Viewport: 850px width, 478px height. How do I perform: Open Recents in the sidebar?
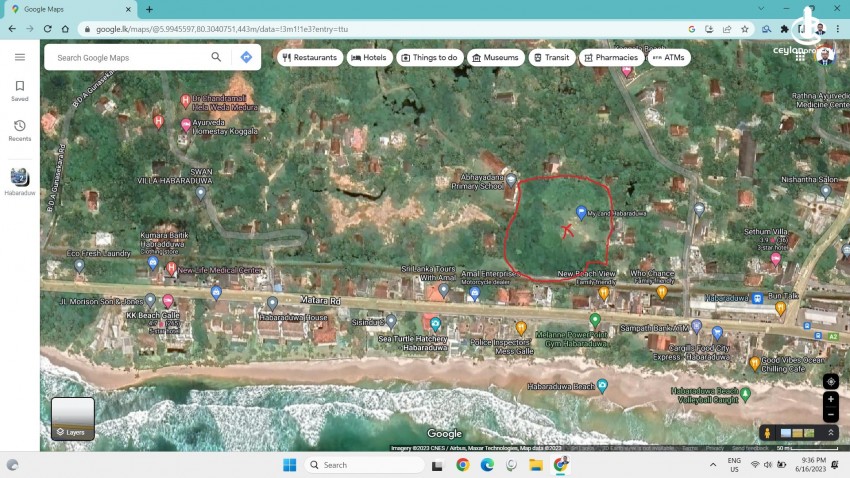(x=19, y=130)
